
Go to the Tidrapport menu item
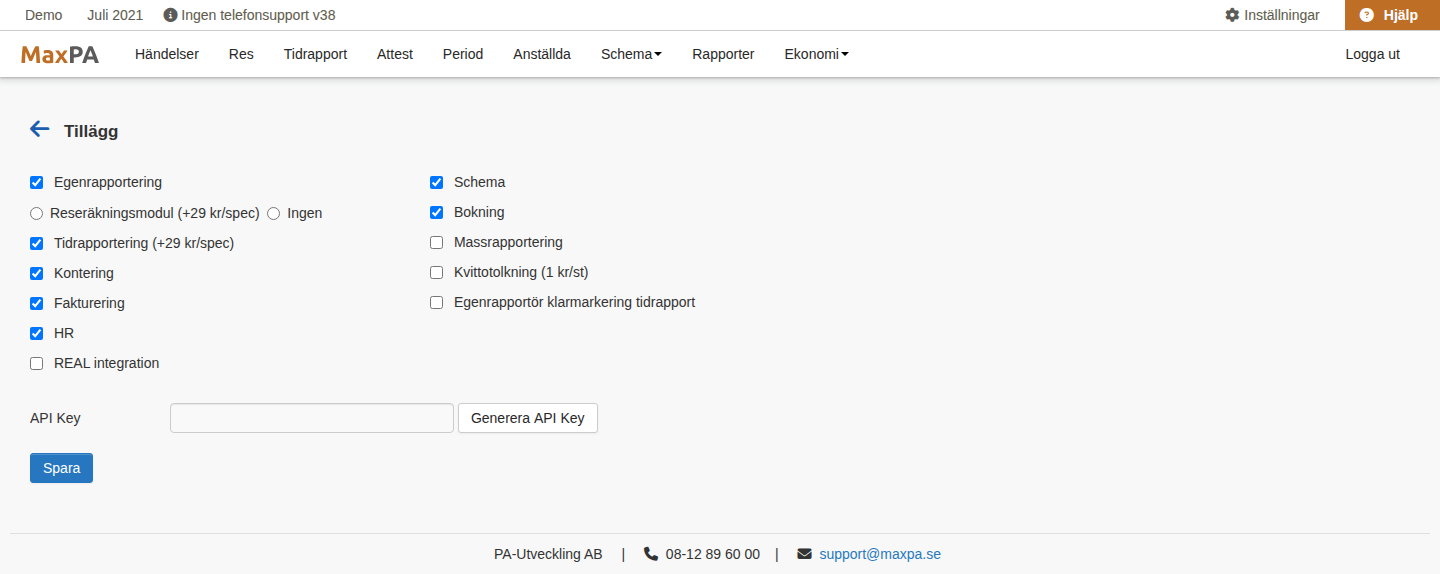[315, 54]
